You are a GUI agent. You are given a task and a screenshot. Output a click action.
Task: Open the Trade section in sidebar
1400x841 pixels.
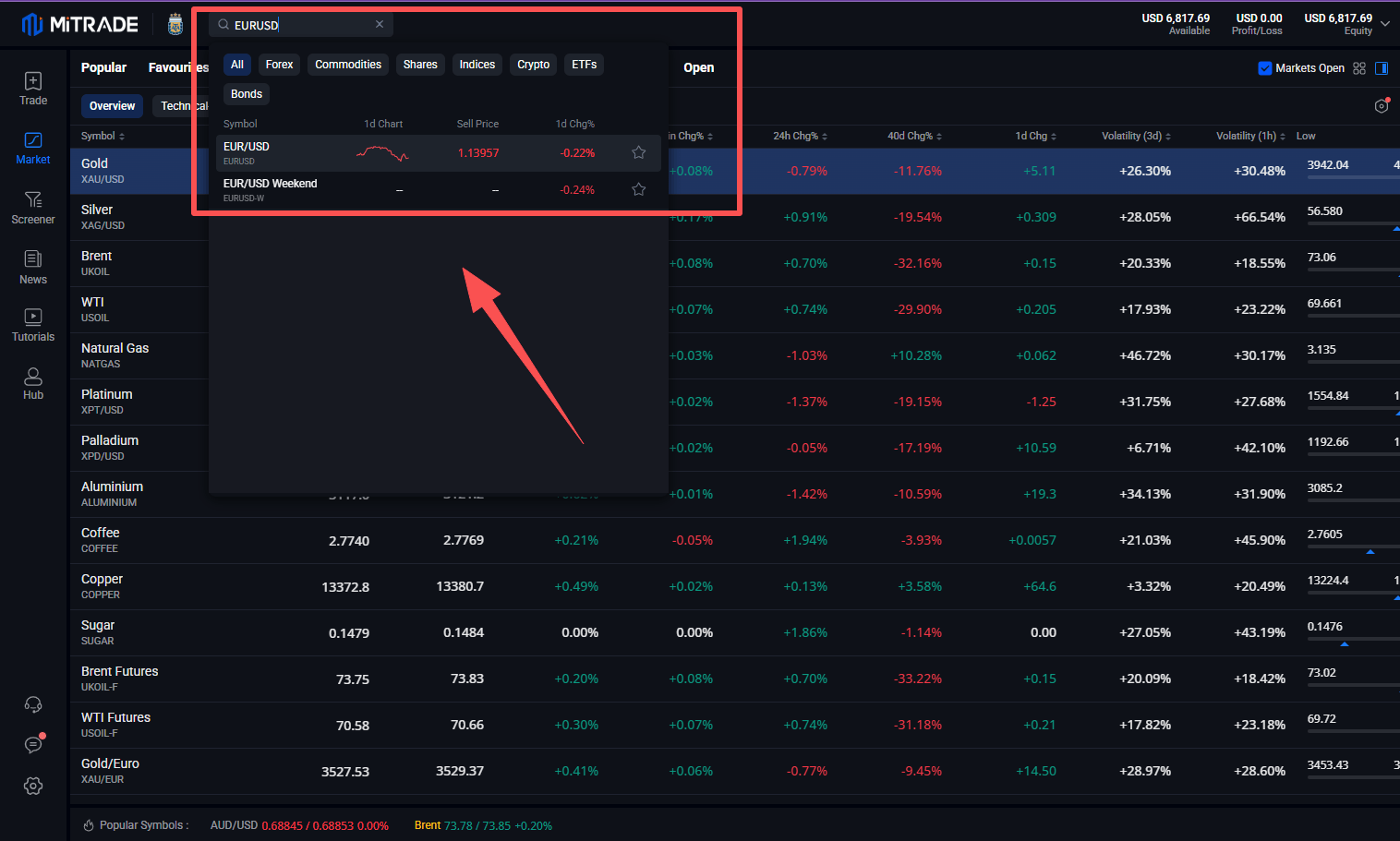point(33,89)
